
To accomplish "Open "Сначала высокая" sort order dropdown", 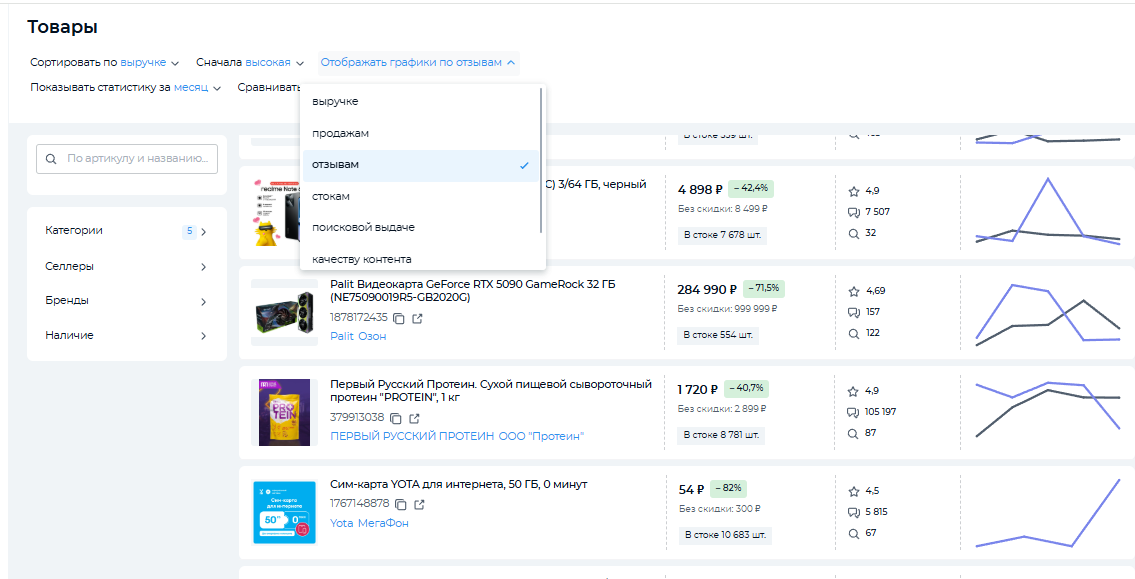I will (x=250, y=62).
